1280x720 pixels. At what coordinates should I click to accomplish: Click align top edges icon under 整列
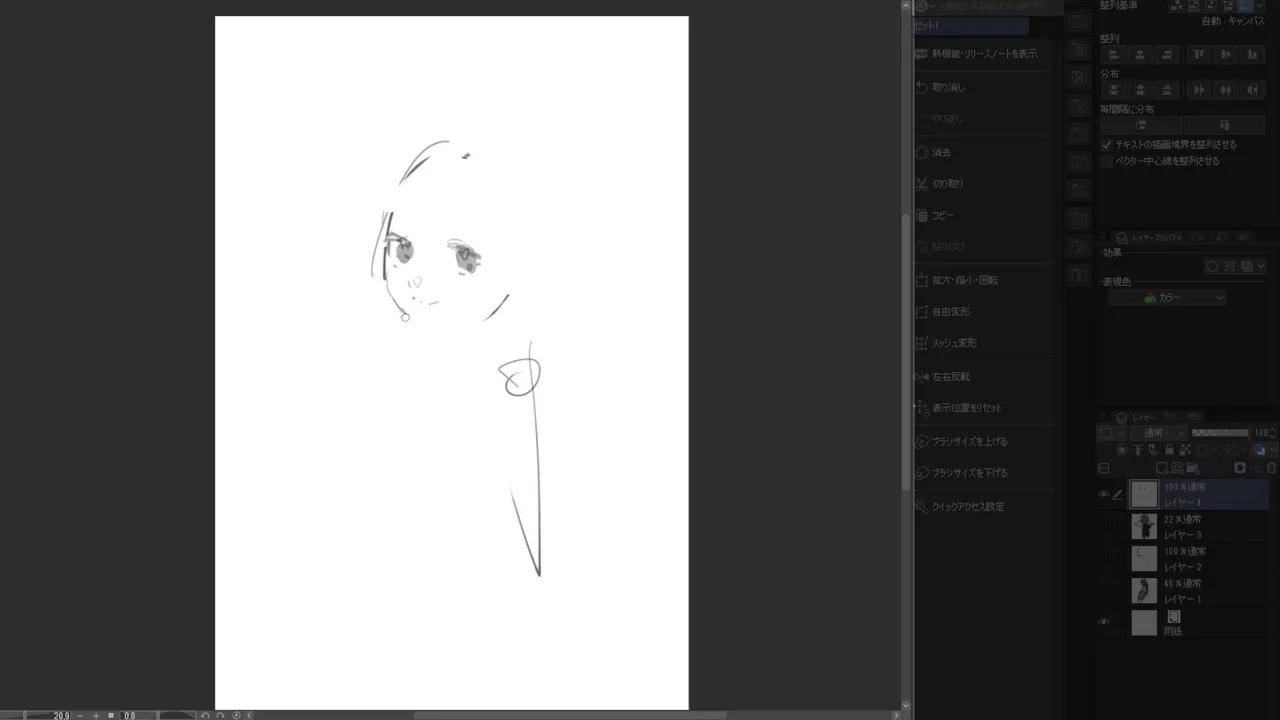point(1199,55)
